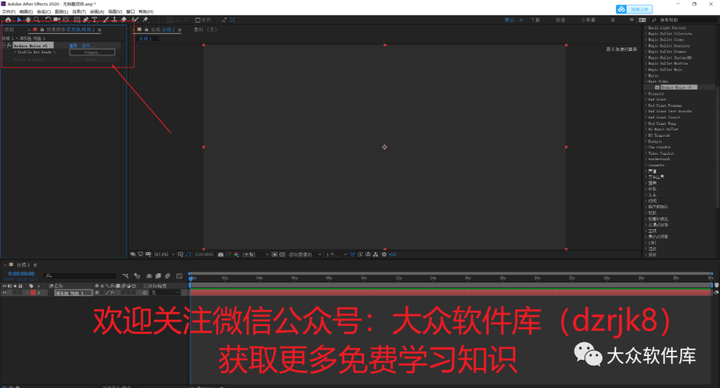
Task: Select the Pan Behind anchor tool
Action: pyautogui.click(x=66, y=20)
